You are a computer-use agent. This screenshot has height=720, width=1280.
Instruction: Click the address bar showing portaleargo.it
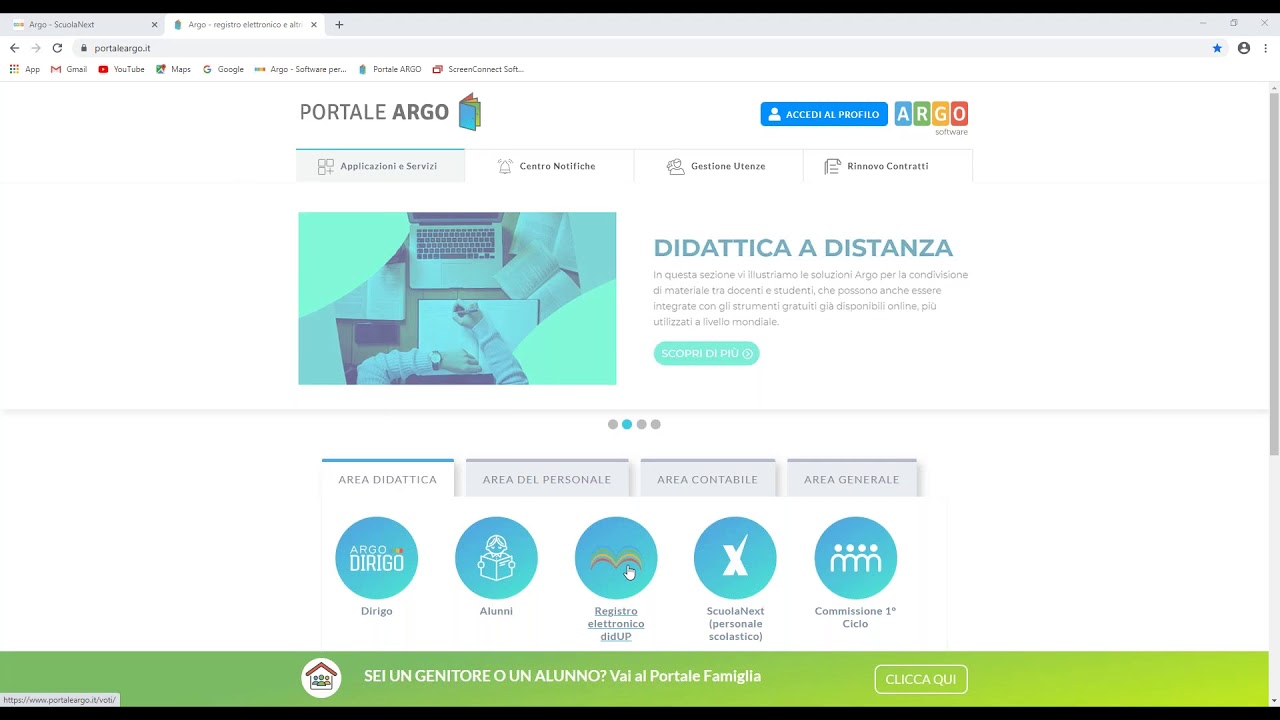click(640, 48)
